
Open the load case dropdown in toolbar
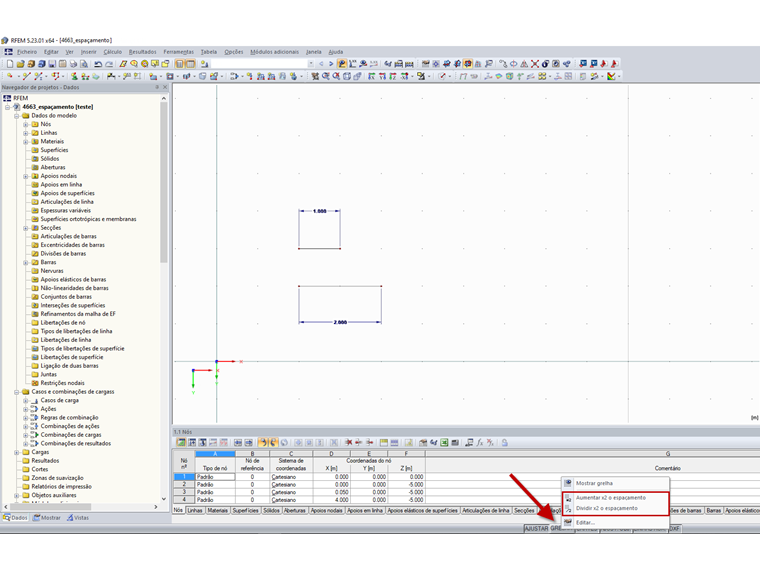pyautogui.click(x=311, y=64)
